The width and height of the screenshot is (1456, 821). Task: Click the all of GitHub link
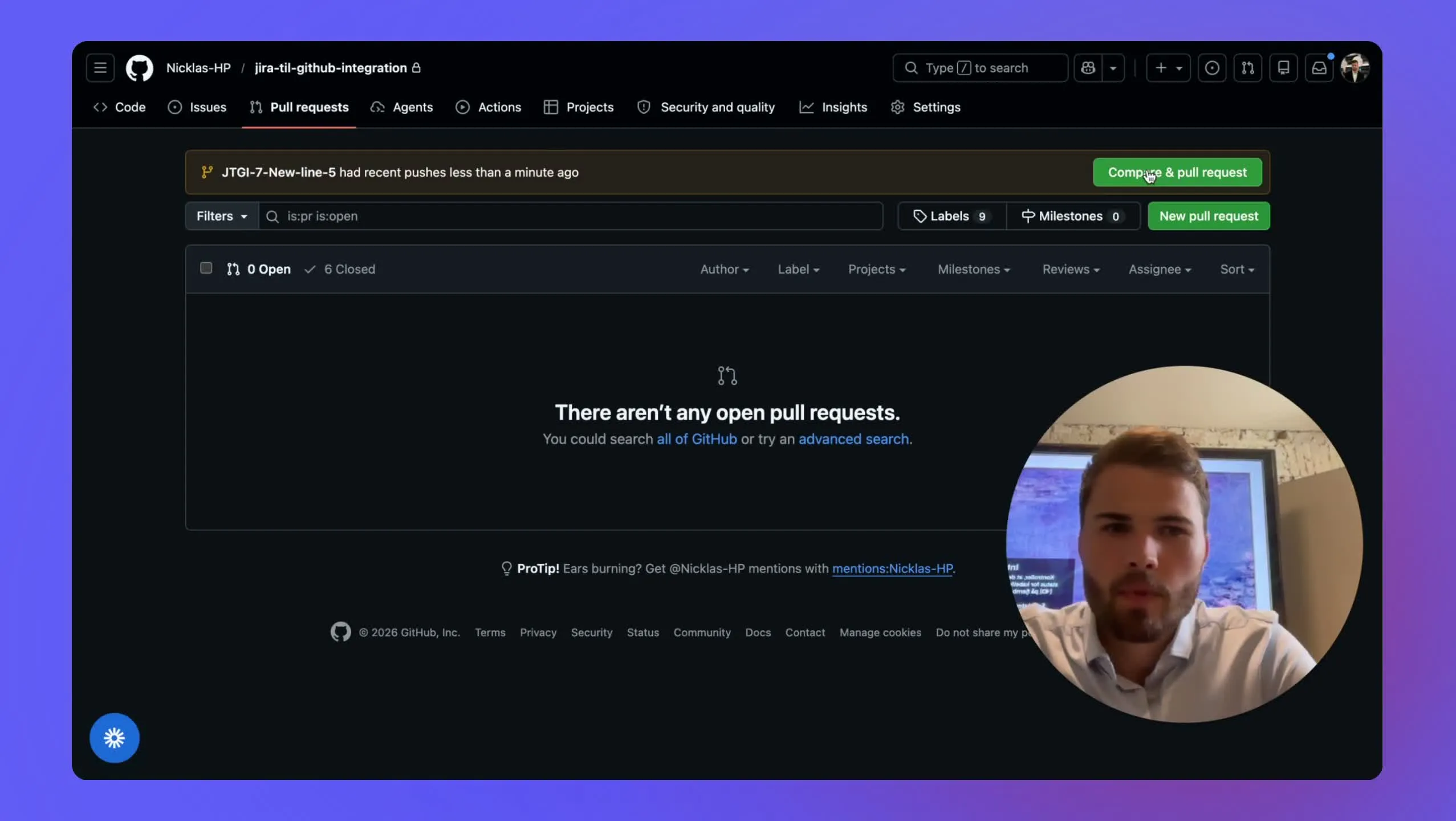[697, 439]
